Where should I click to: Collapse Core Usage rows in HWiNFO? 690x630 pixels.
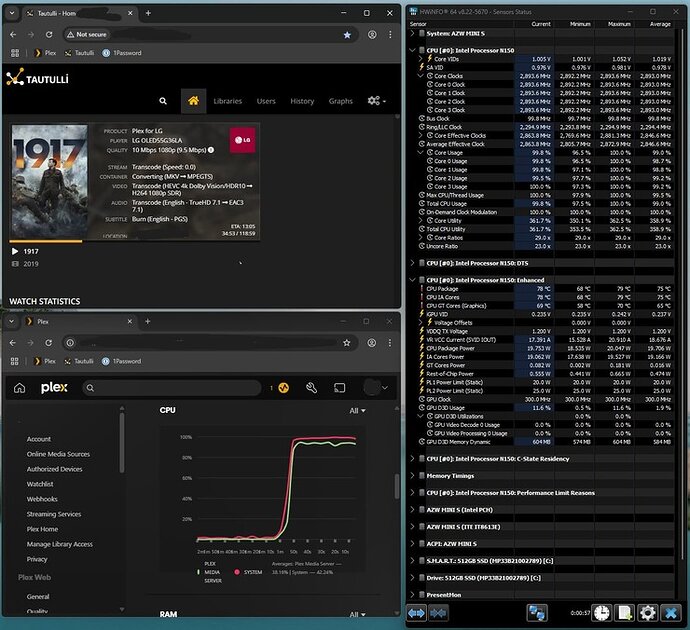[421, 153]
